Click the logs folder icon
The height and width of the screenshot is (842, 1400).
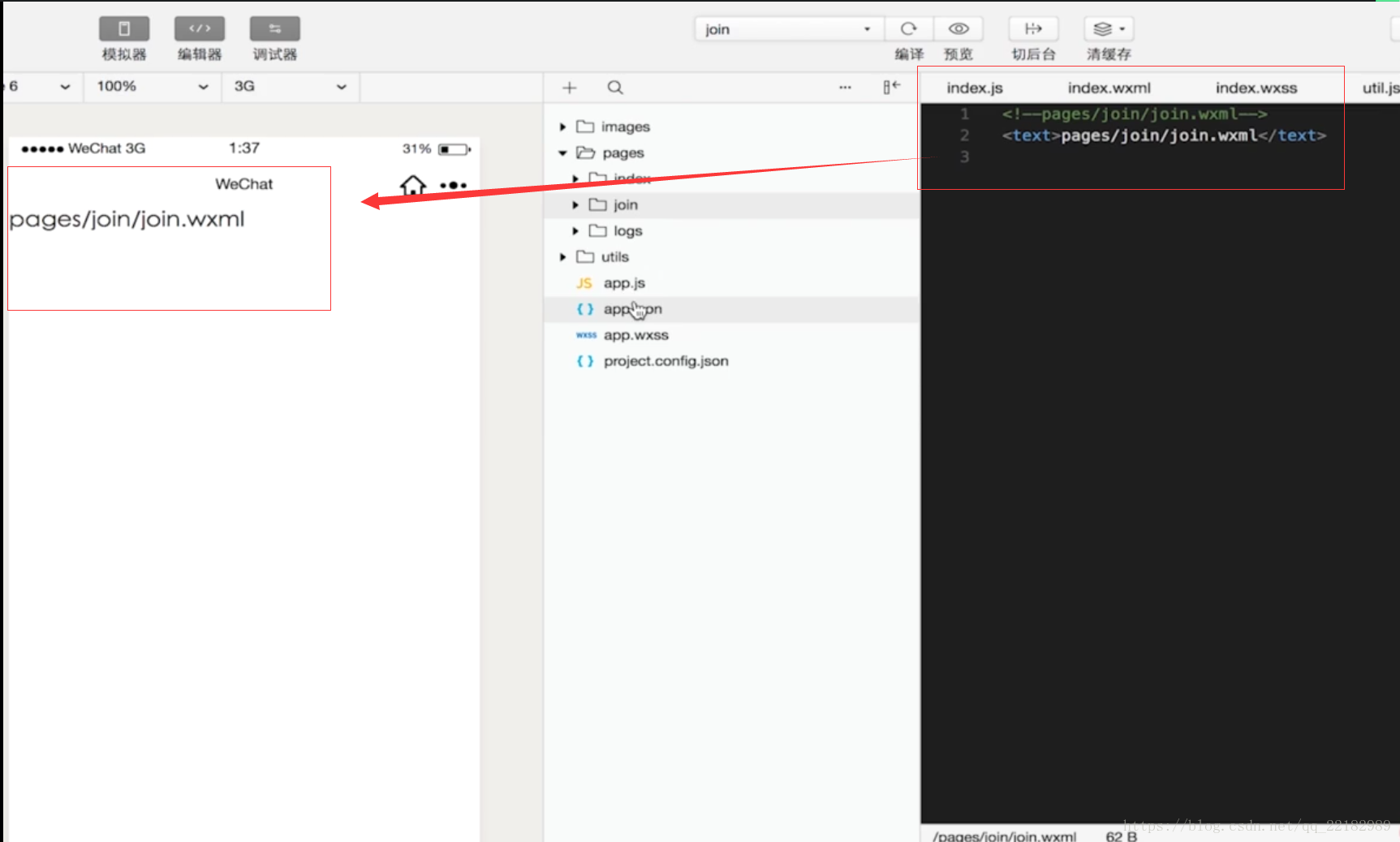pos(598,231)
